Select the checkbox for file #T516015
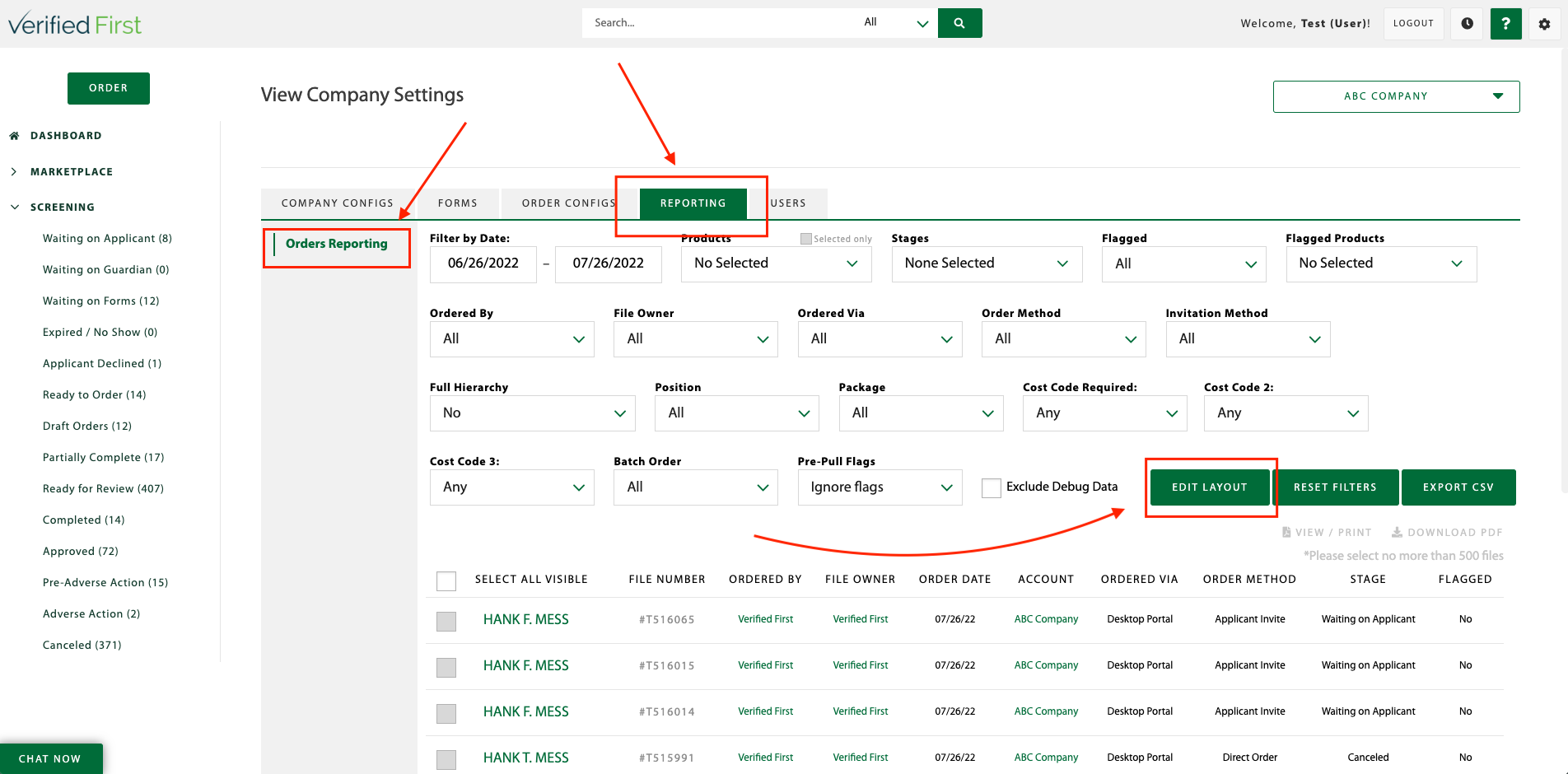 click(x=446, y=667)
